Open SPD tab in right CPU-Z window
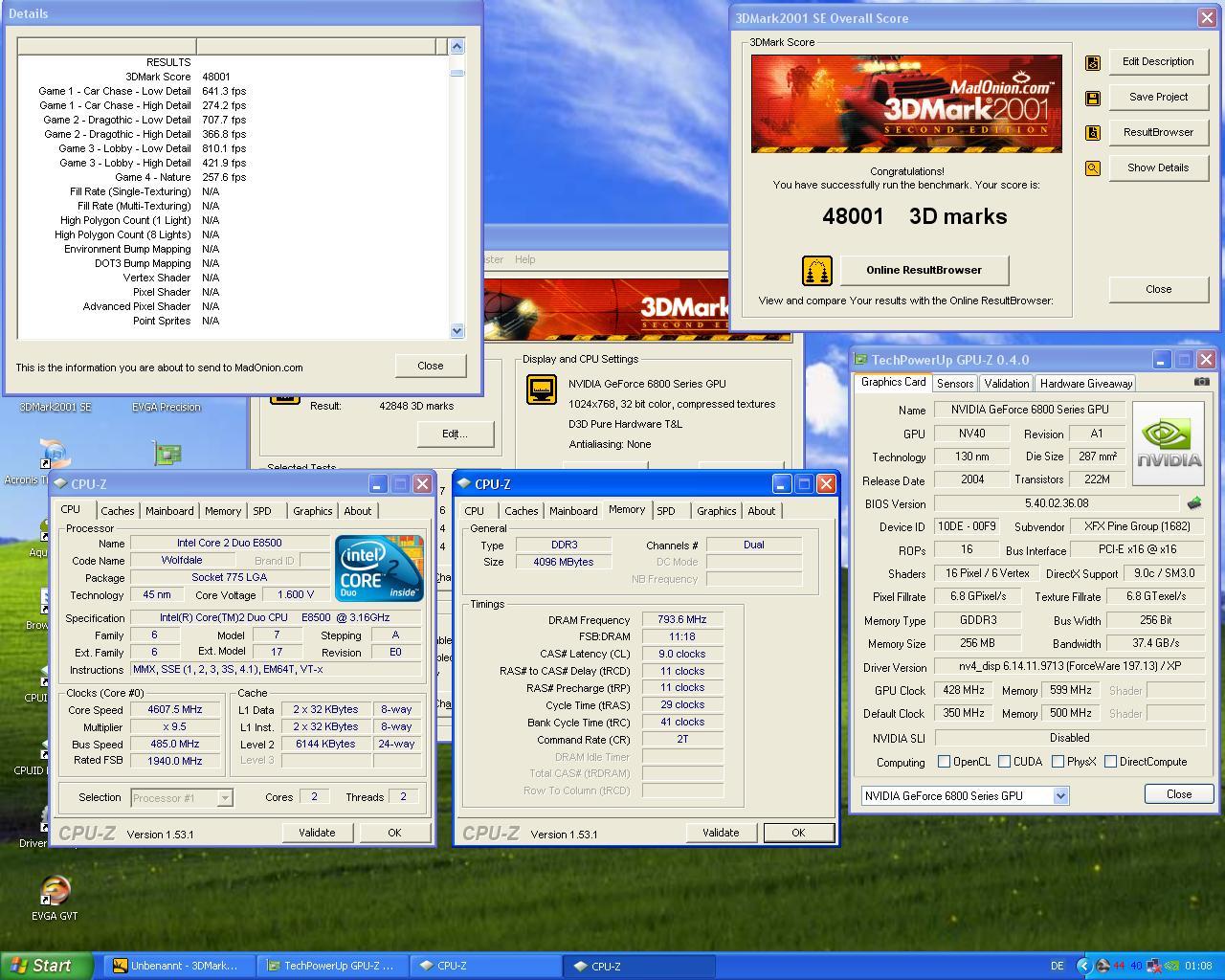The height and width of the screenshot is (980, 1225). coord(666,511)
